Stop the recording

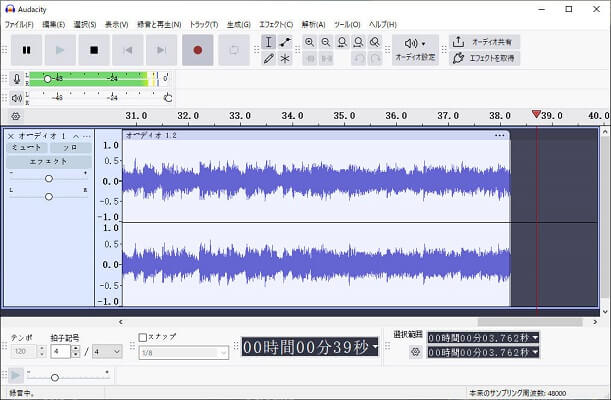(94, 50)
